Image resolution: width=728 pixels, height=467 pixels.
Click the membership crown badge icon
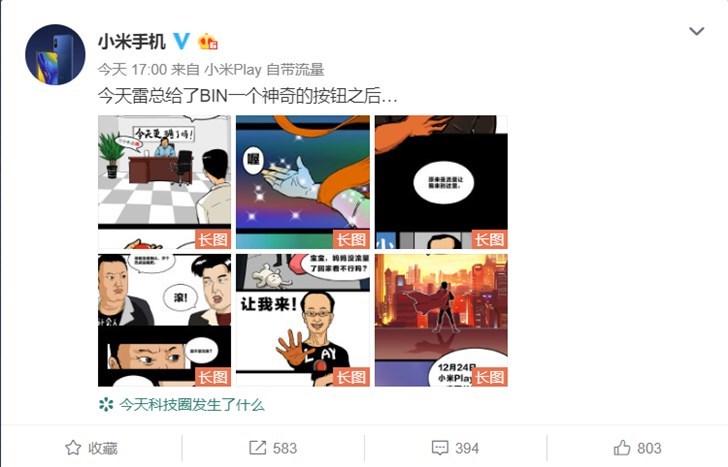[x=208, y=42]
